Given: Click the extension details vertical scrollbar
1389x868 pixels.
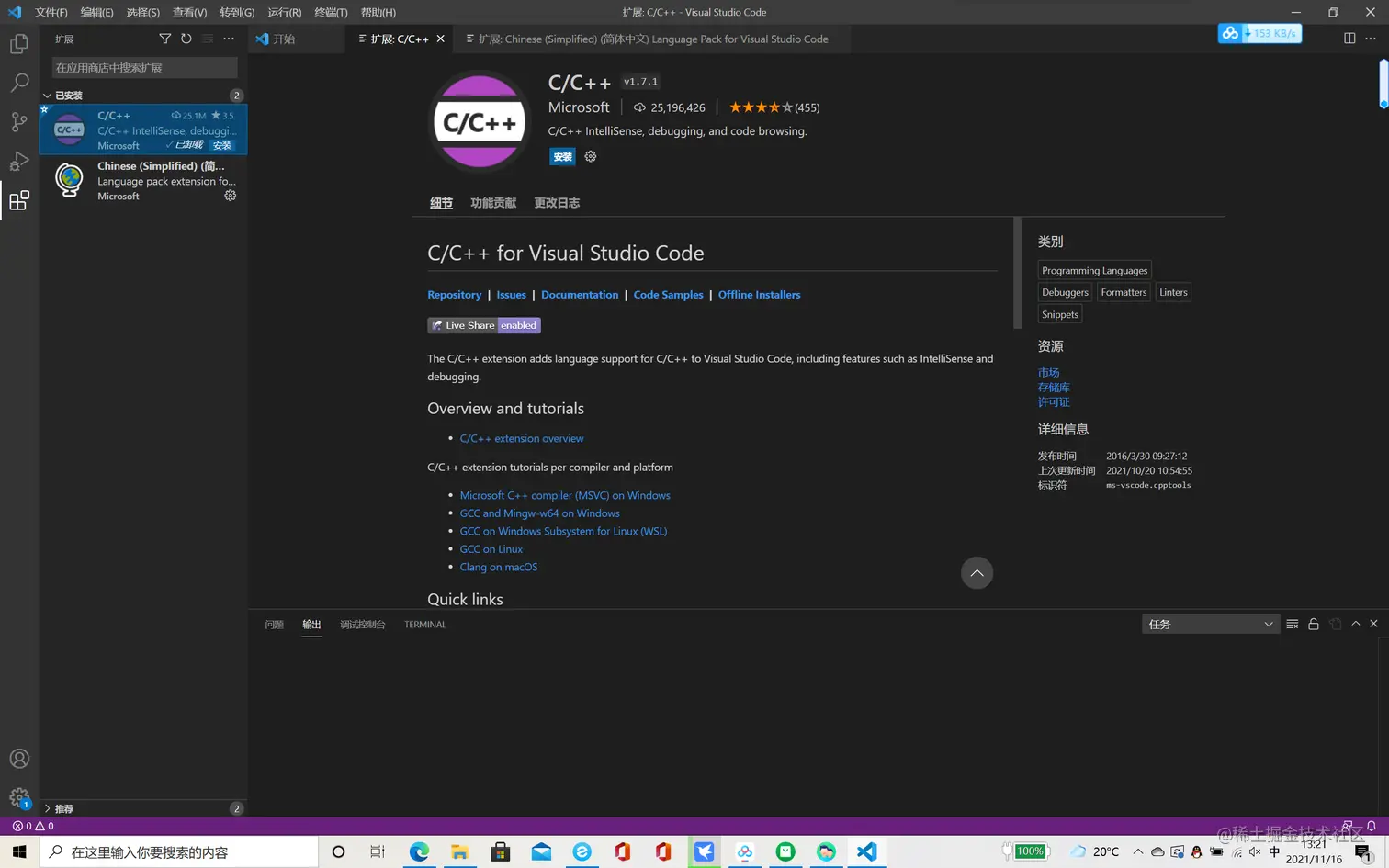Looking at the screenshot, I should click(x=1017, y=274).
